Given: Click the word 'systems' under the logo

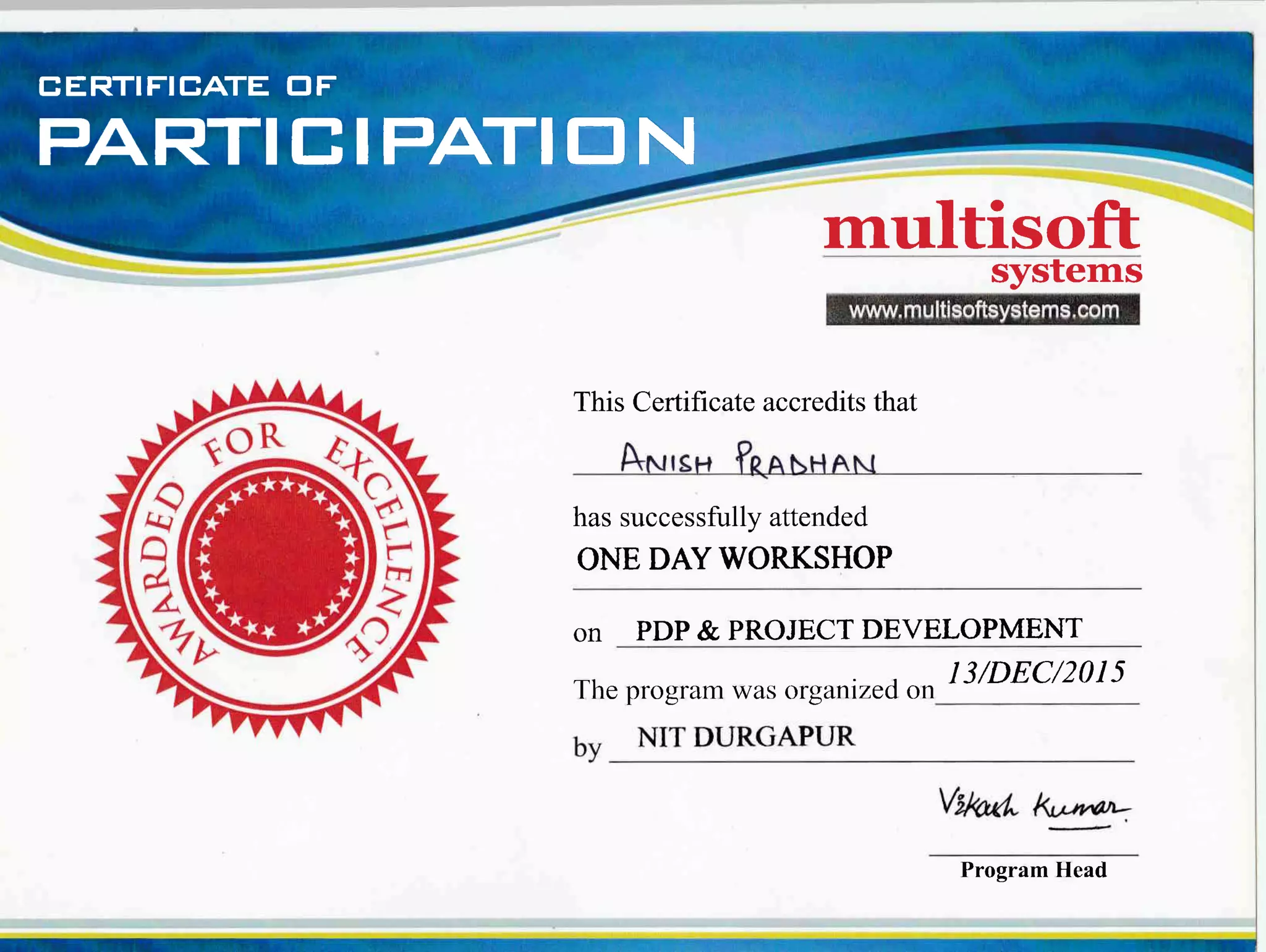Looking at the screenshot, I should 1066,271.
